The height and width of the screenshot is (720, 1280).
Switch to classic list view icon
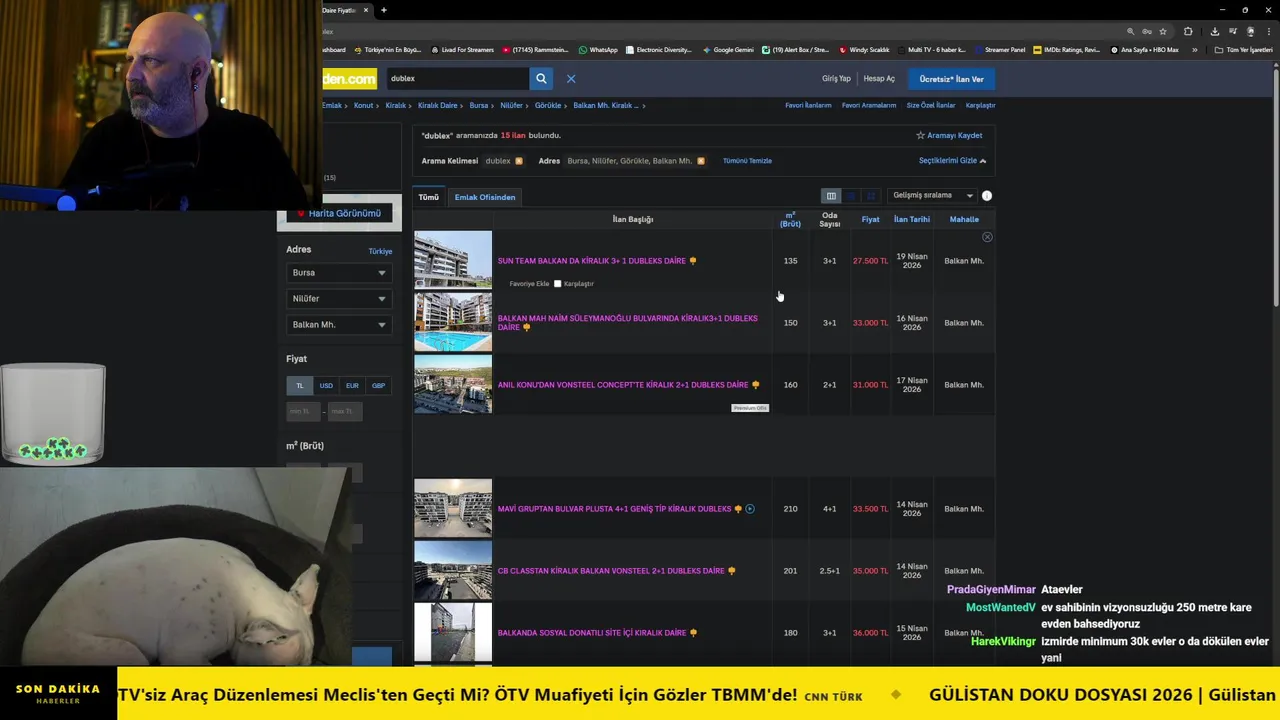pos(831,196)
